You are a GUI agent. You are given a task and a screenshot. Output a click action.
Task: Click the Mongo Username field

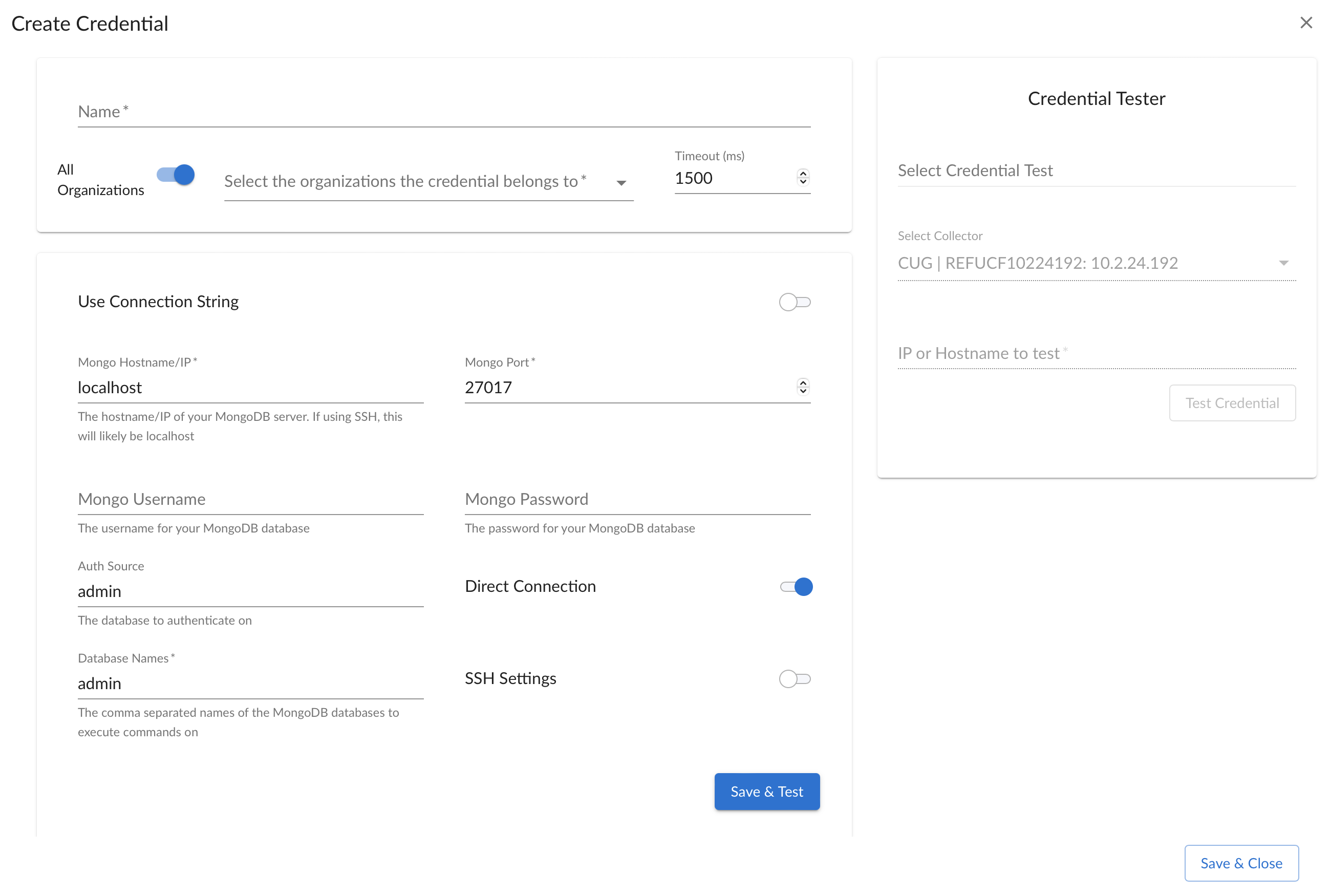coord(250,499)
